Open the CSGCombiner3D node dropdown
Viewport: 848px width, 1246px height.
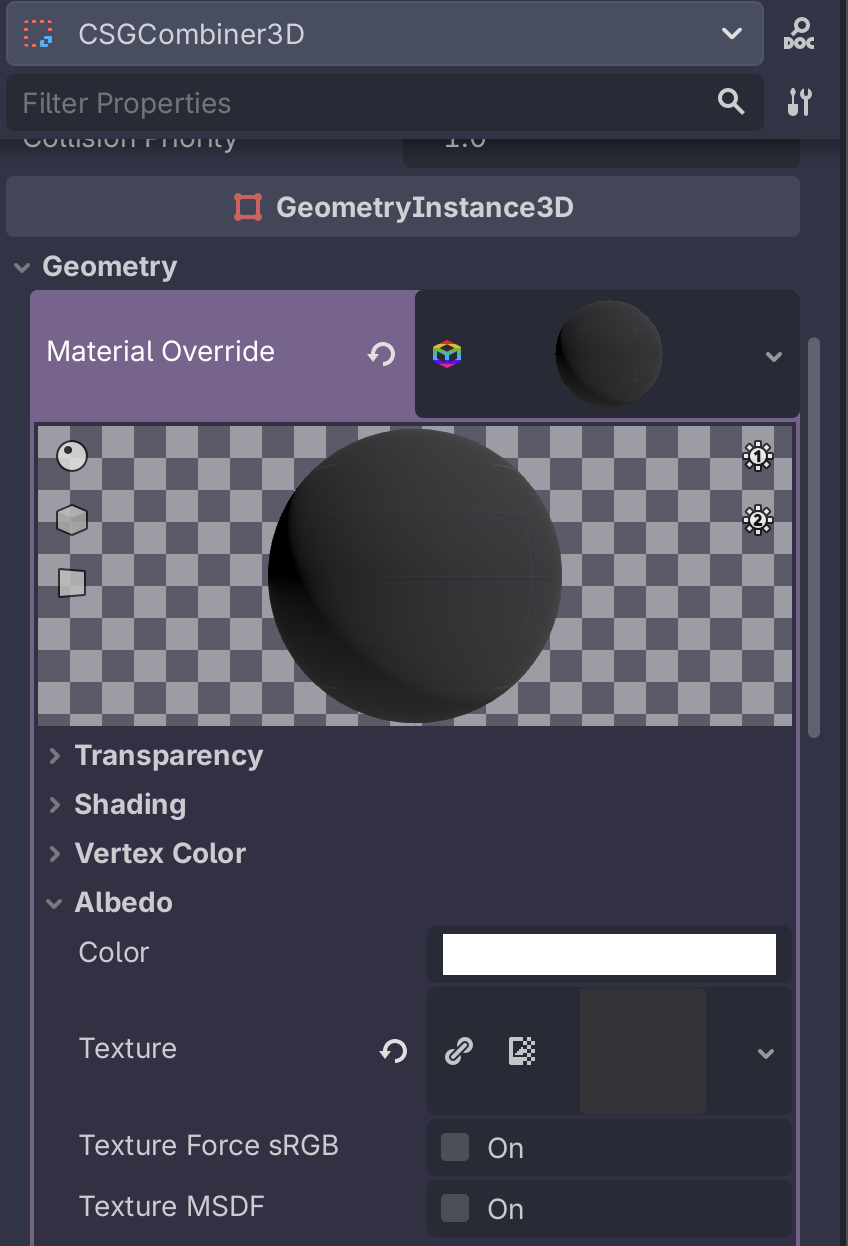click(x=729, y=33)
